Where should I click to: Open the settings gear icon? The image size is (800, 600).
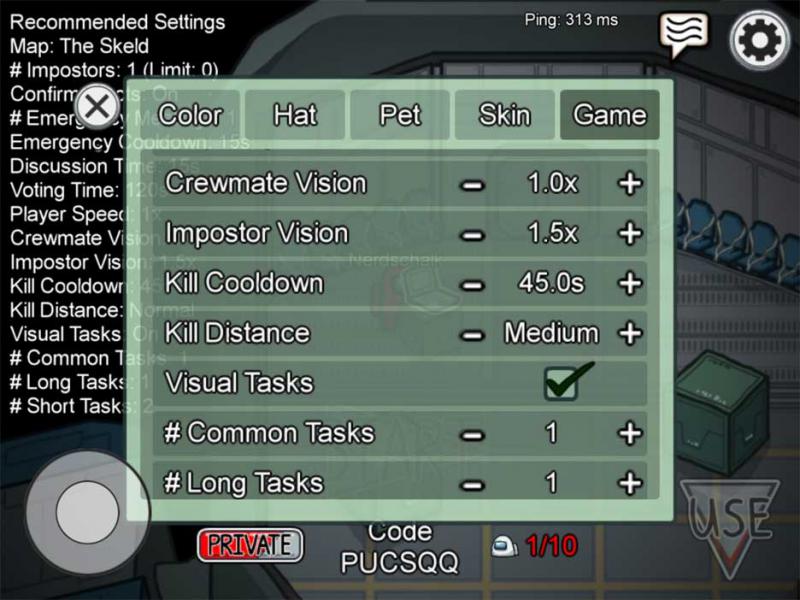[x=759, y=40]
